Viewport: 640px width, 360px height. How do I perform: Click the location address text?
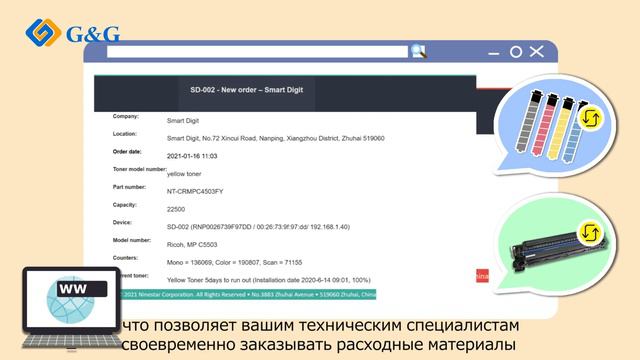point(276,138)
